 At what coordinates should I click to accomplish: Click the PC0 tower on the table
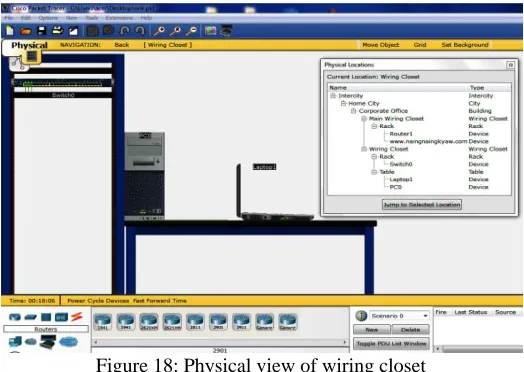tap(145, 176)
